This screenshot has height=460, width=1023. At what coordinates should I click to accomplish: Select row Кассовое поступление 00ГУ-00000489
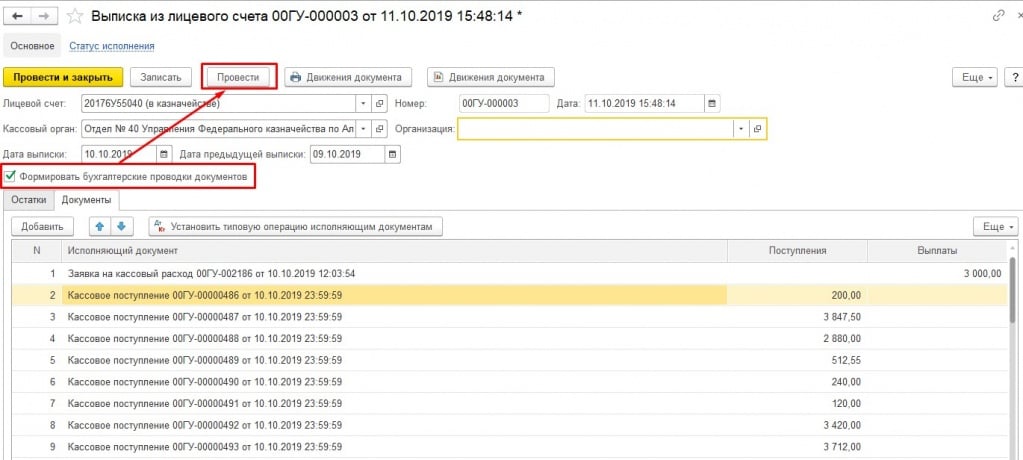509,360
